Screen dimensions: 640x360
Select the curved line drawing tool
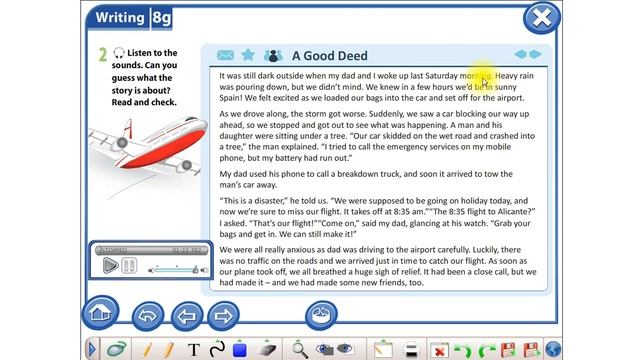pos(217,349)
